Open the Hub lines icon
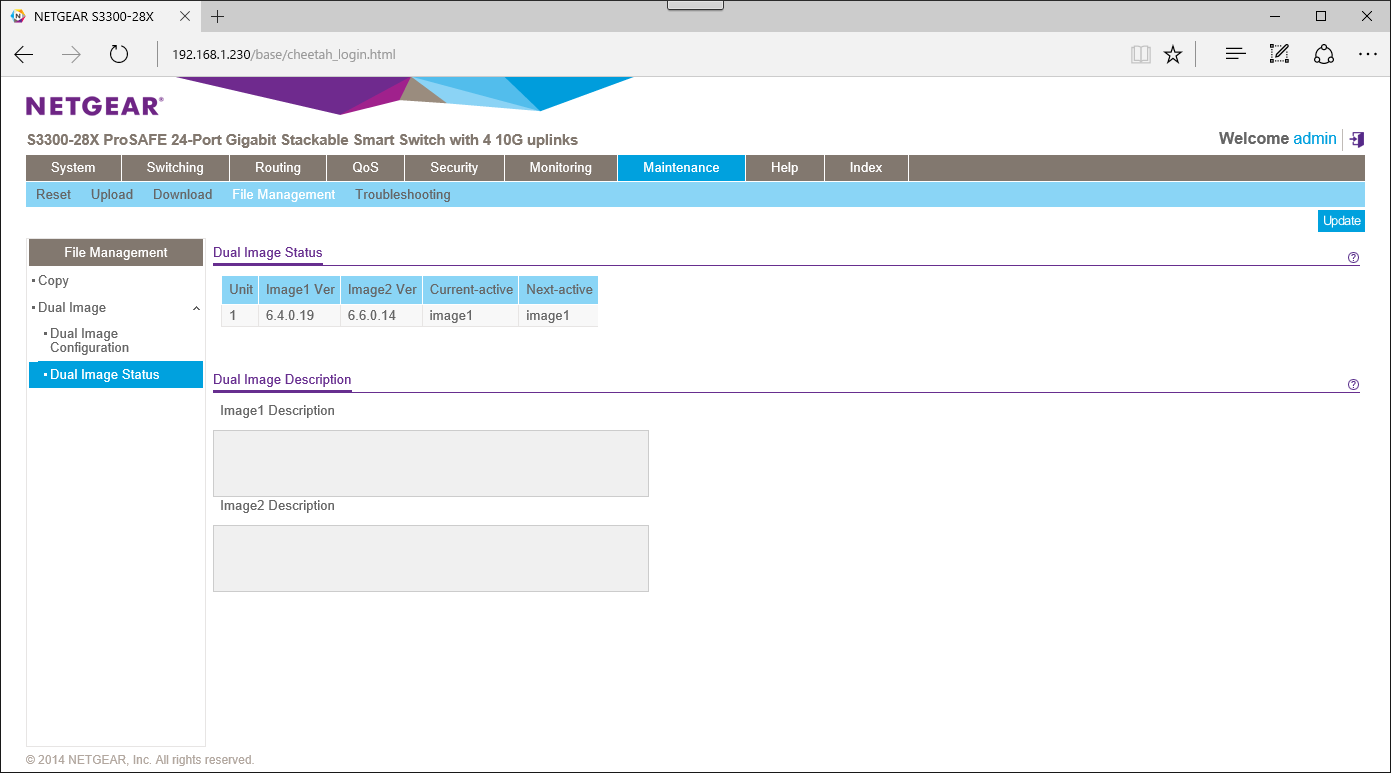Screen dimensions: 1391x773 click(1236, 54)
